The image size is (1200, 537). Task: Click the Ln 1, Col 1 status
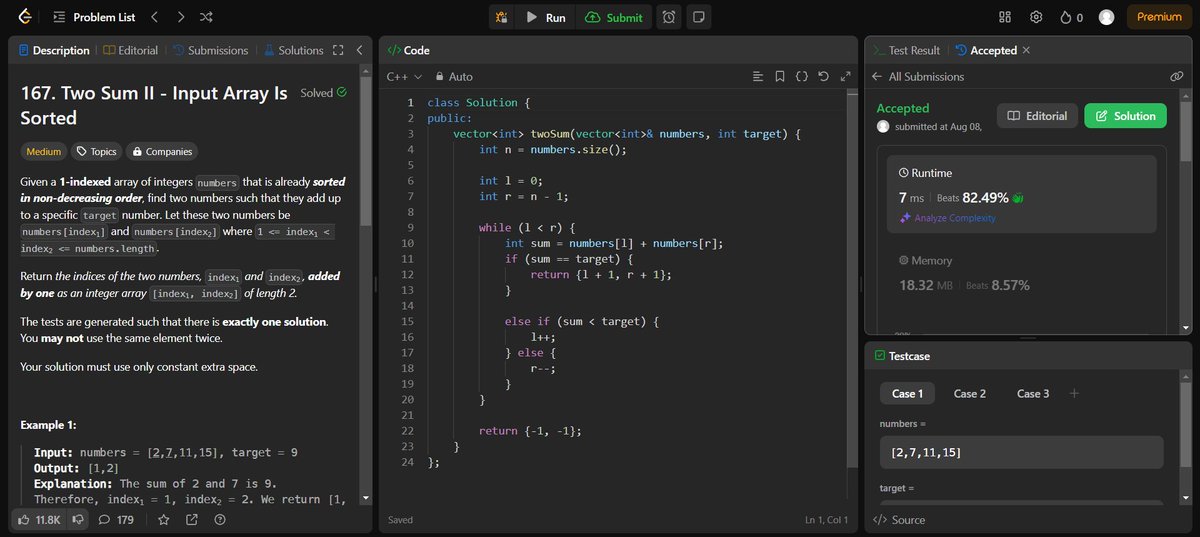826,520
